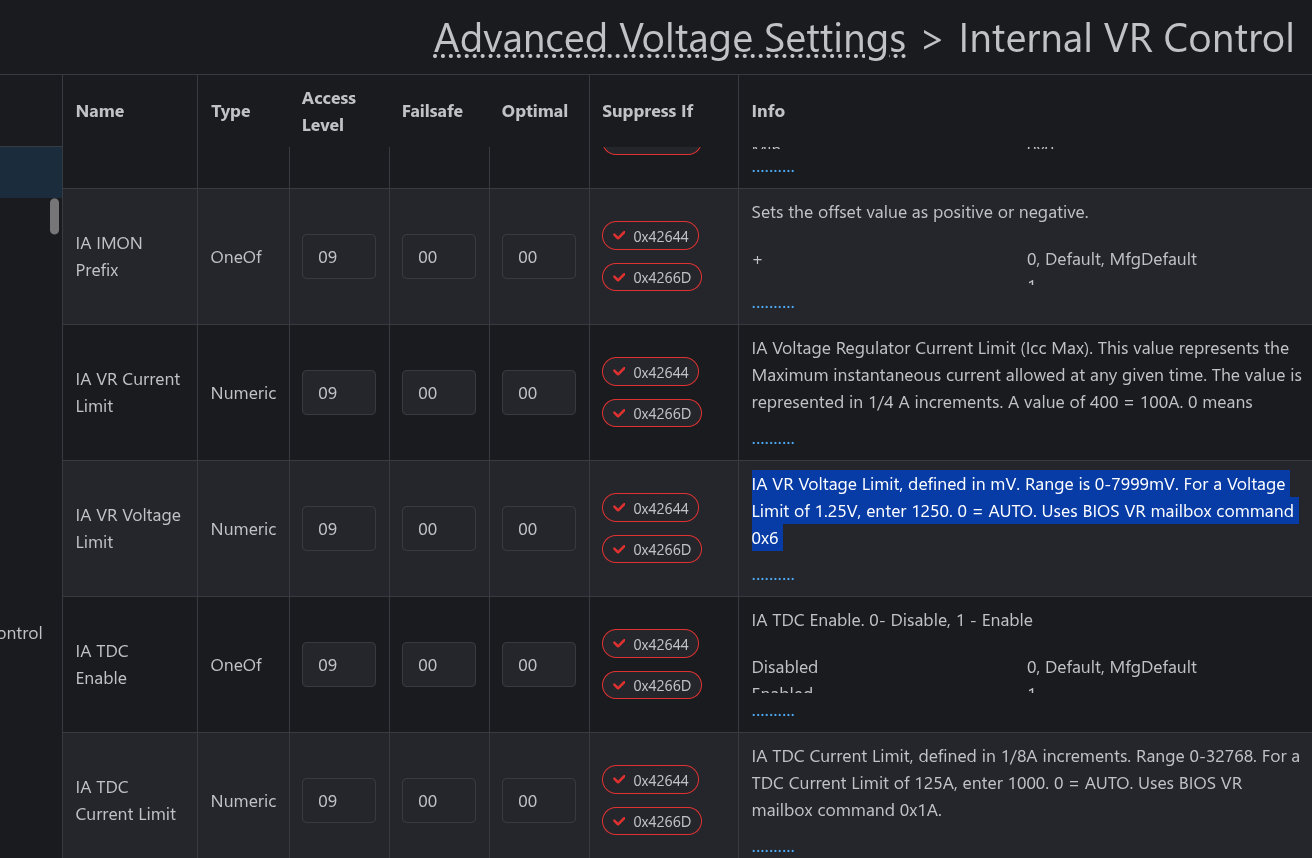Click the left sidebar scrollbar thumb

pos(54,216)
